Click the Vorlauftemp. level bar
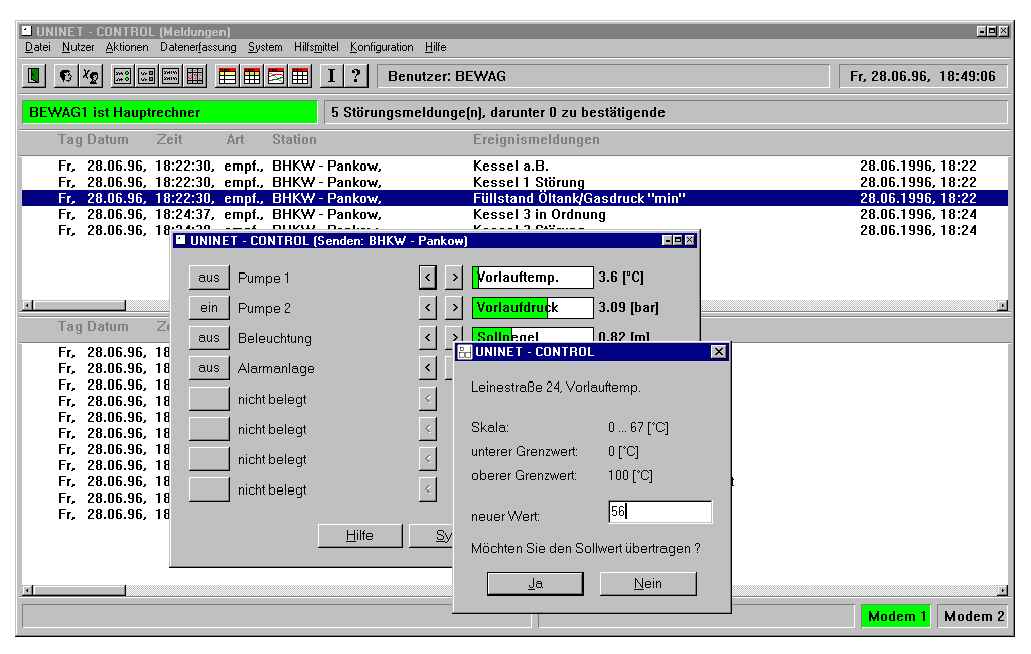Viewport: 1031px width, 654px height. 533,277
